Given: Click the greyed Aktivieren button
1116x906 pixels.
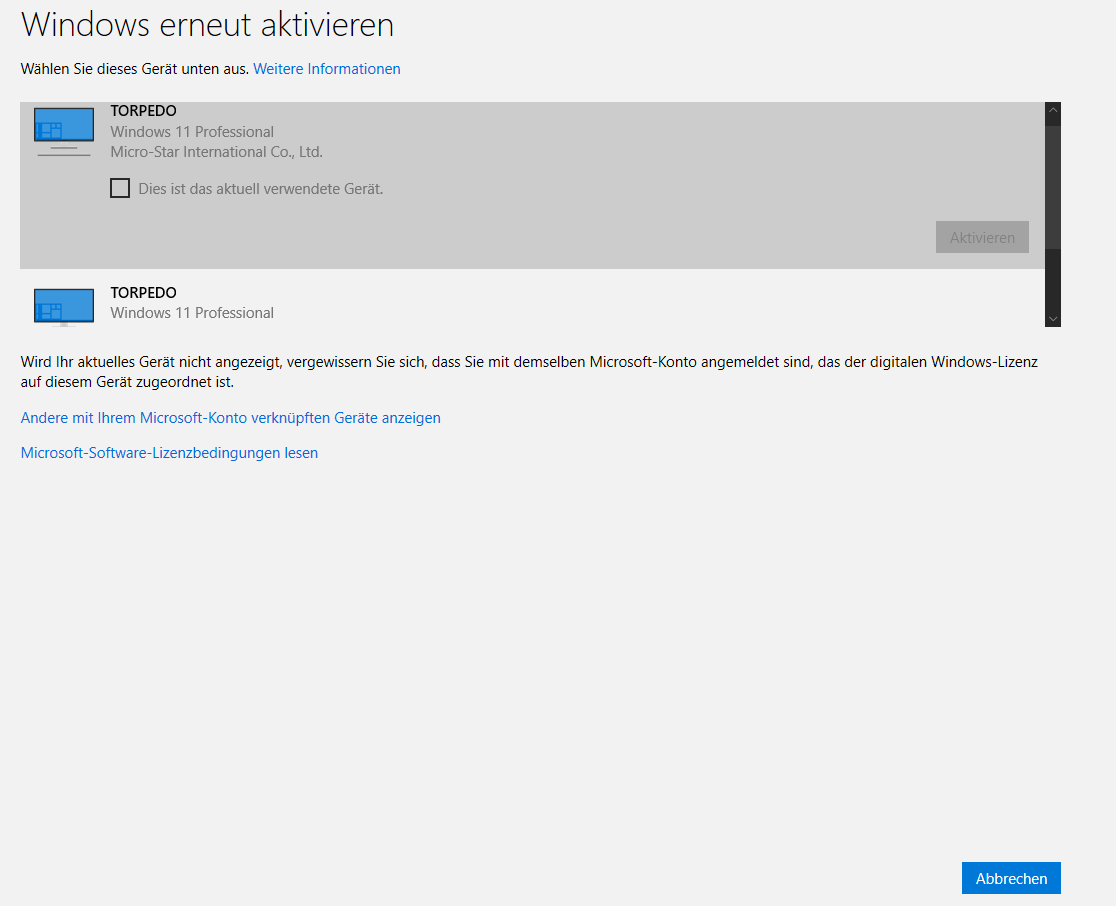Looking at the screenshot, I should click(x=981, y=237).
